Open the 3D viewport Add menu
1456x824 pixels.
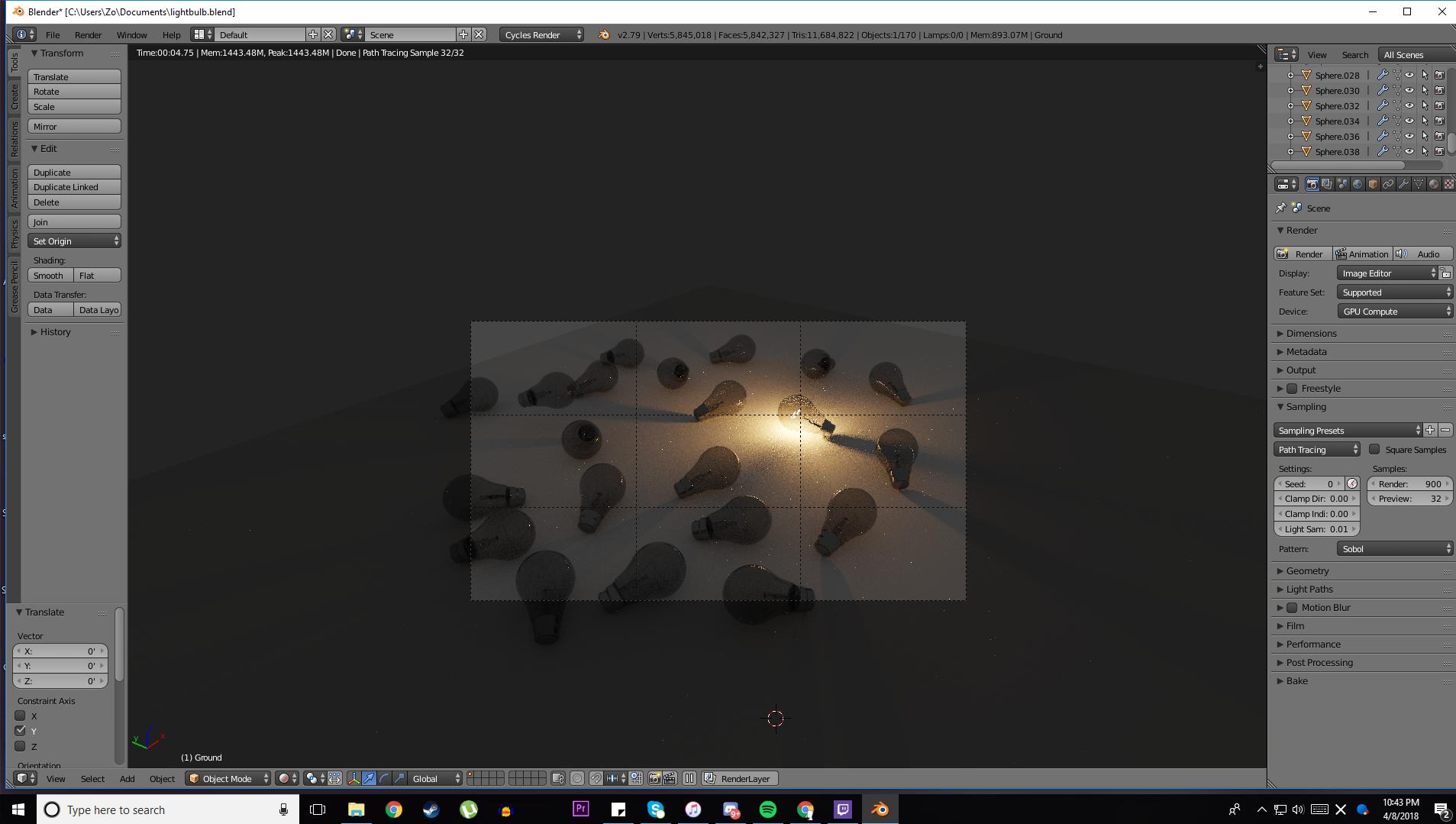point(127,778)
